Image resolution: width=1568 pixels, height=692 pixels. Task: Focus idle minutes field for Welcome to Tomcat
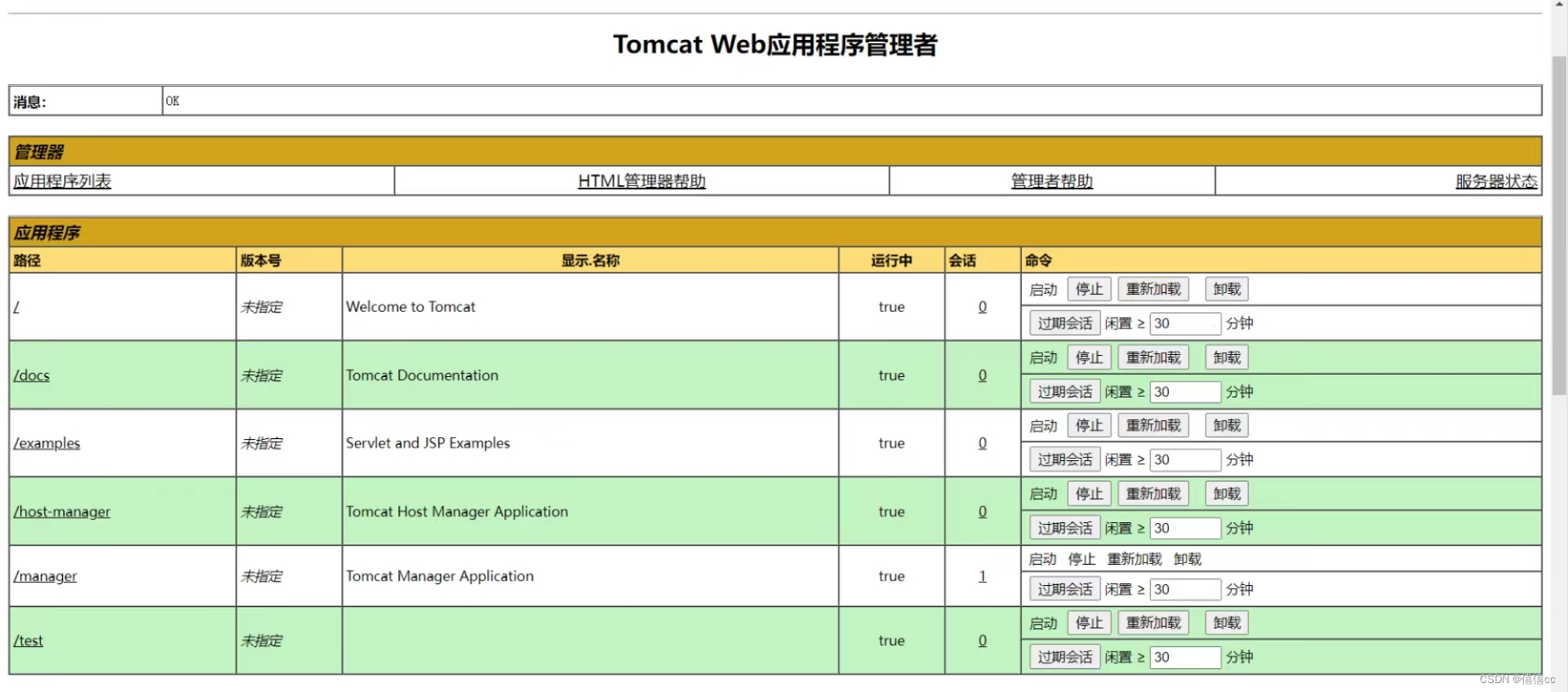pos(1185,323)
